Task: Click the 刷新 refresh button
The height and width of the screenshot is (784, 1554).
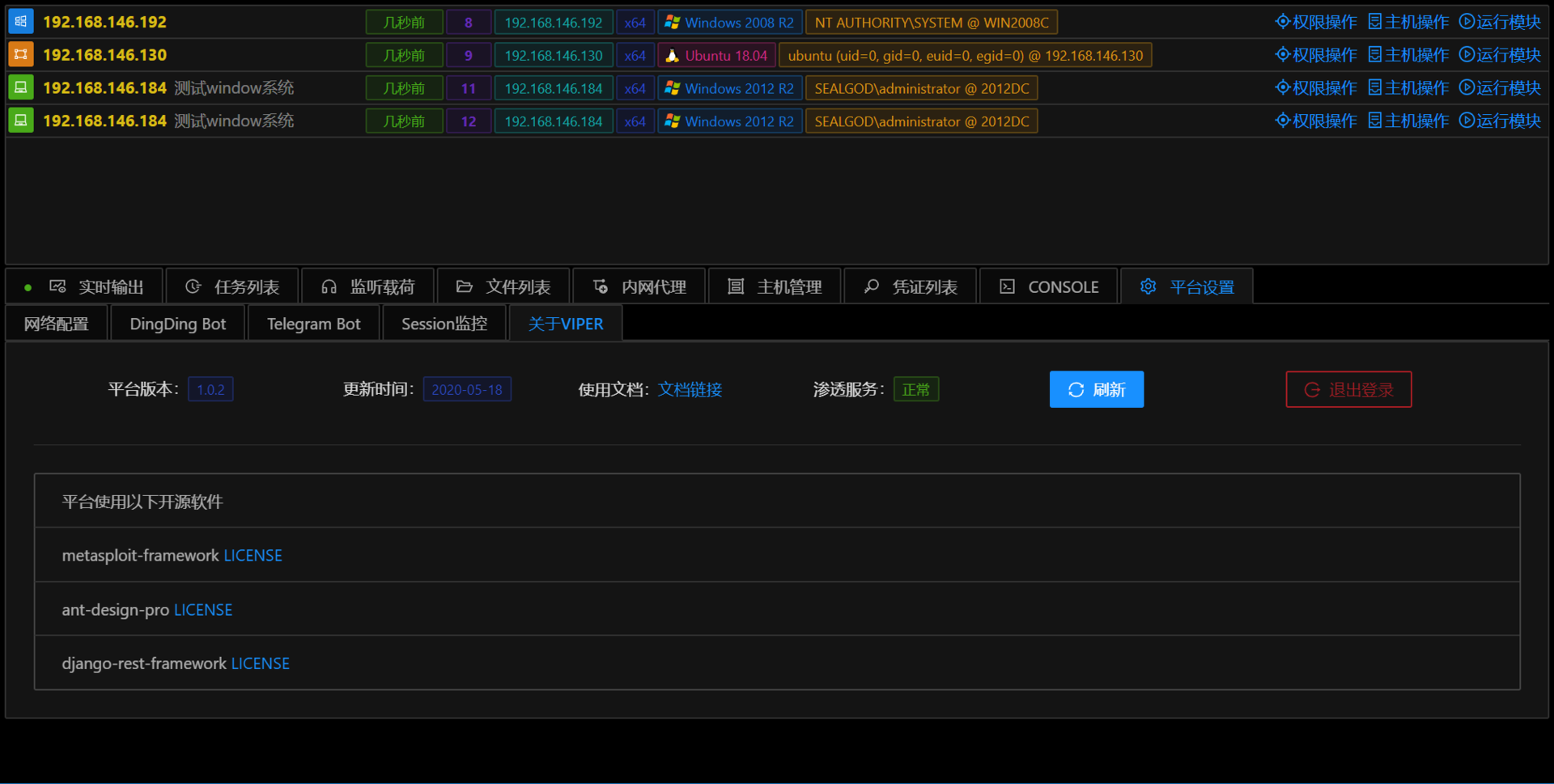Action: click(1097, 389)
